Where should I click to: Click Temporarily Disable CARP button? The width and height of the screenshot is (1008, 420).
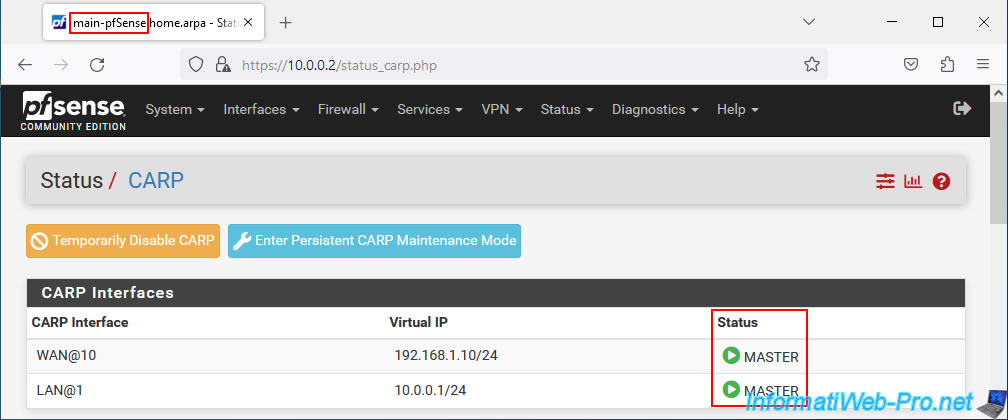123,241
